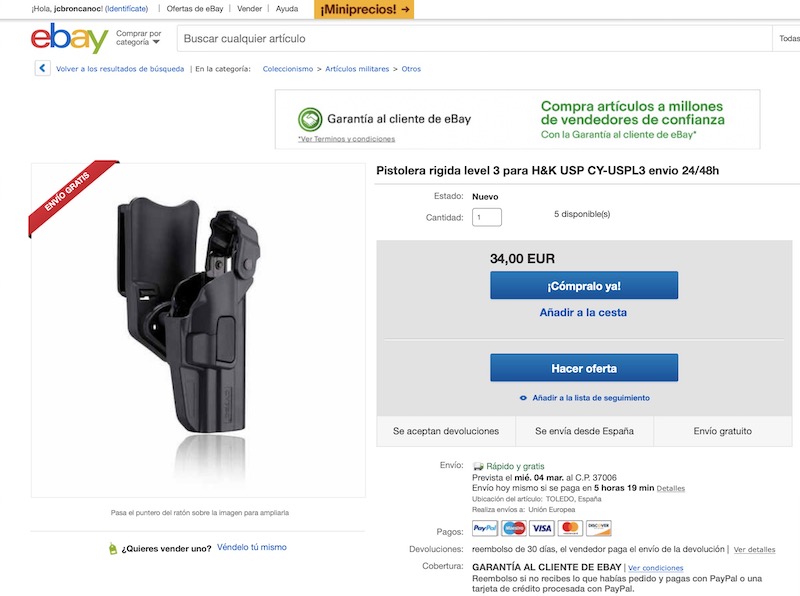
Task: Click the VISA card icon
Action: pyautogui.click(x=542, y=528)
